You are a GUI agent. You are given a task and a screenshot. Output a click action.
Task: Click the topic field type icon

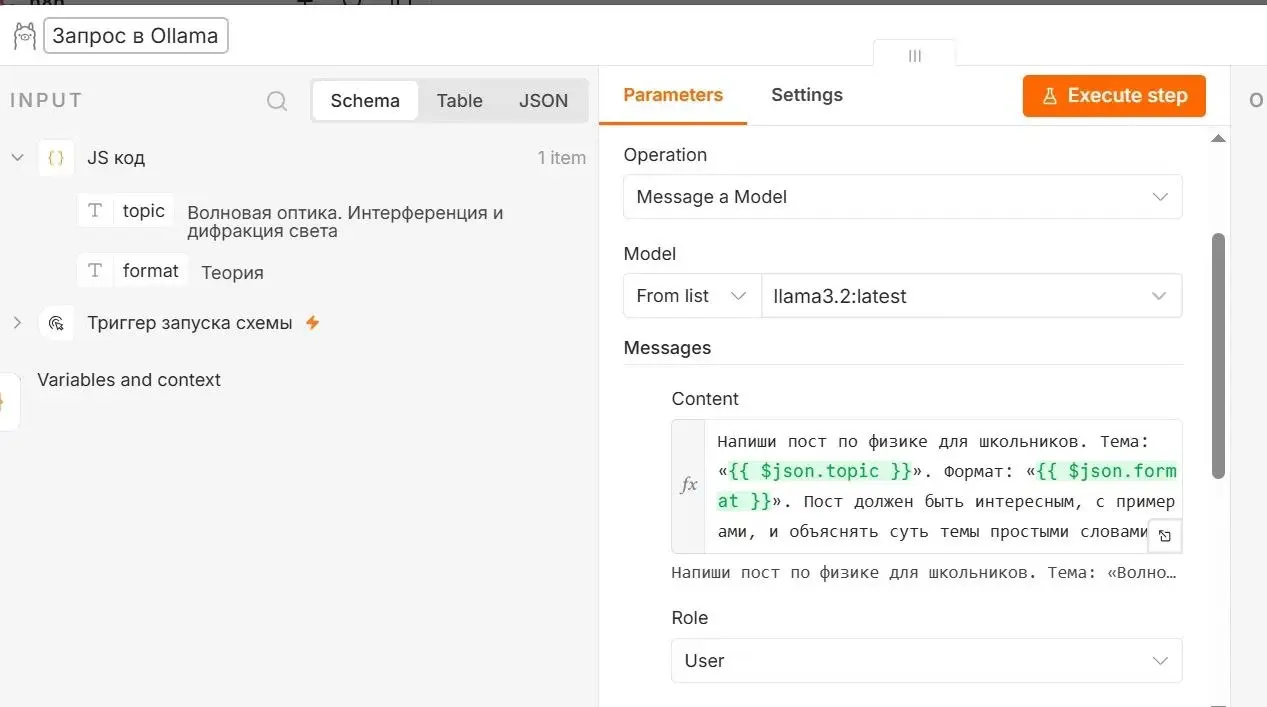point(95,211)
